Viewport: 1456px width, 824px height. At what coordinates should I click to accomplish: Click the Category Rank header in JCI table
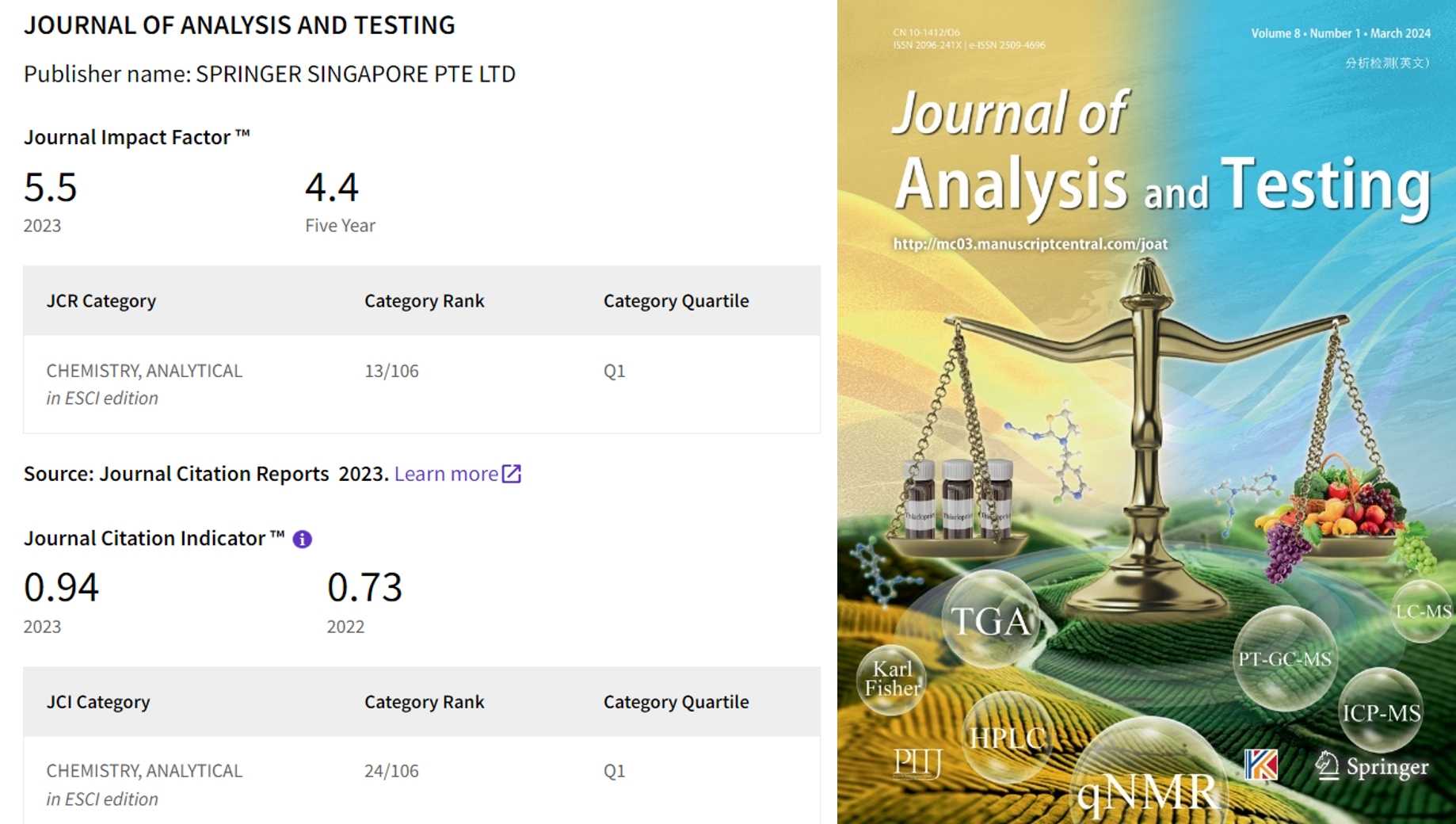pos(424,702)
